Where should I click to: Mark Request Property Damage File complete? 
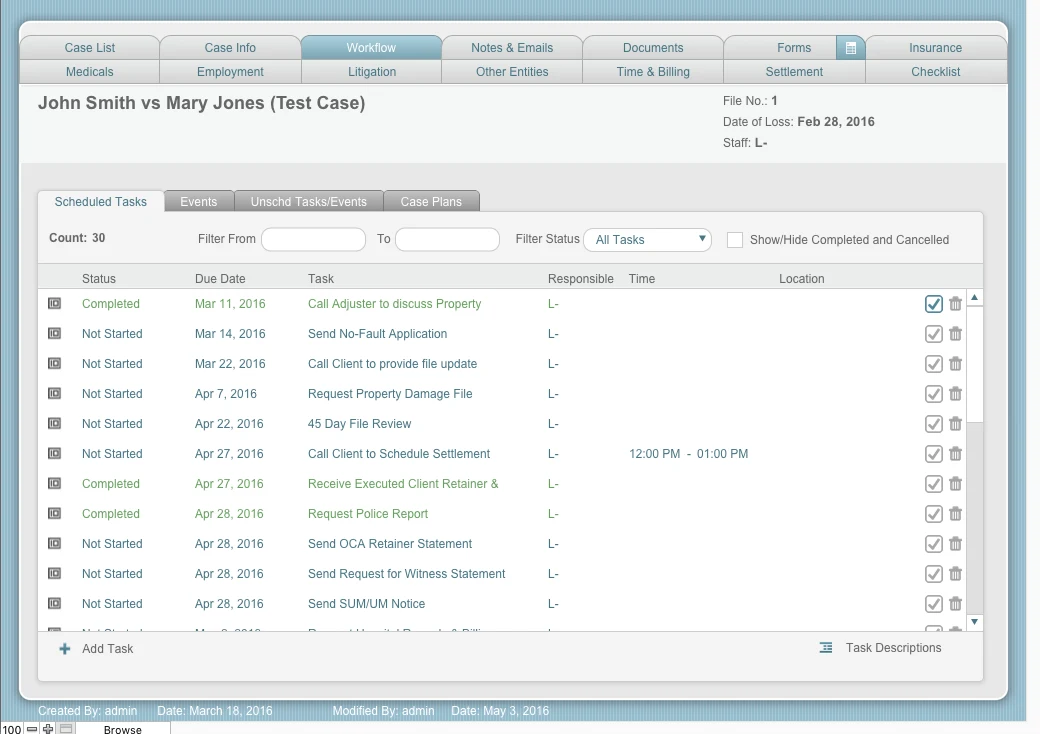coord(933,393)
